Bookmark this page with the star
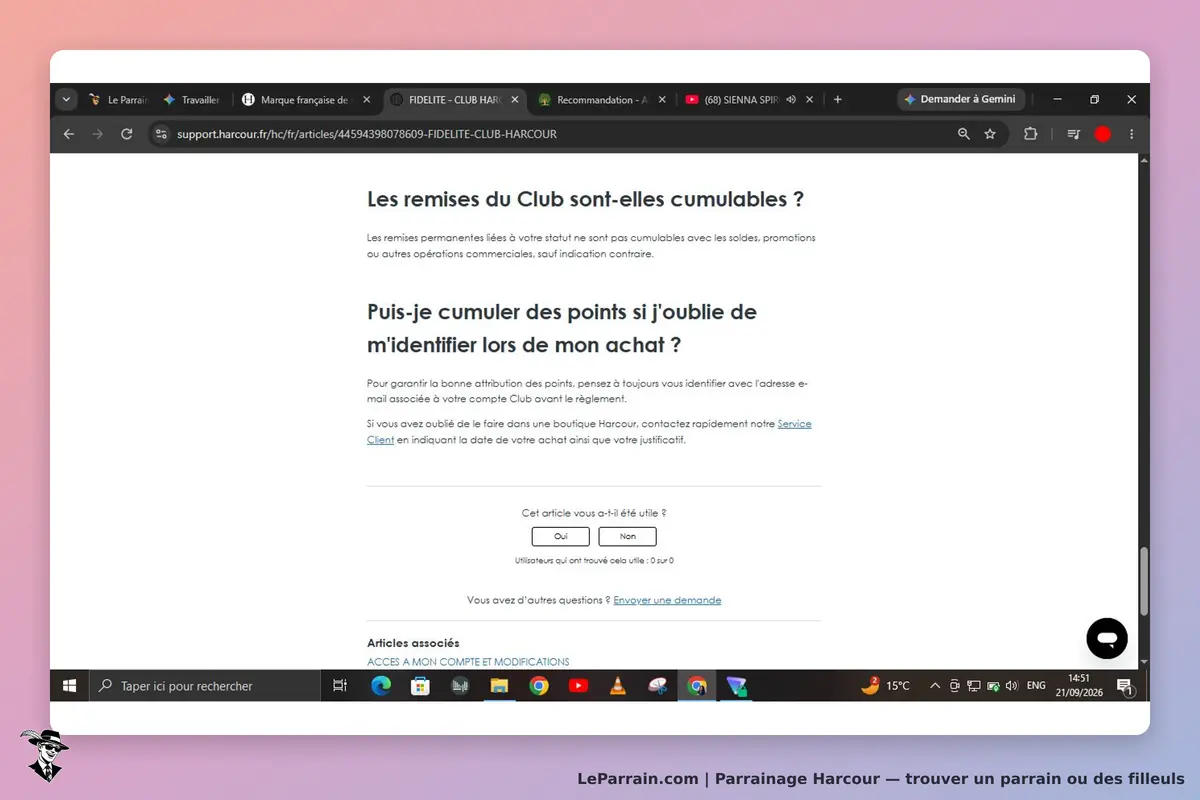Screen dimensions: 1200x800 coord(990,134)
